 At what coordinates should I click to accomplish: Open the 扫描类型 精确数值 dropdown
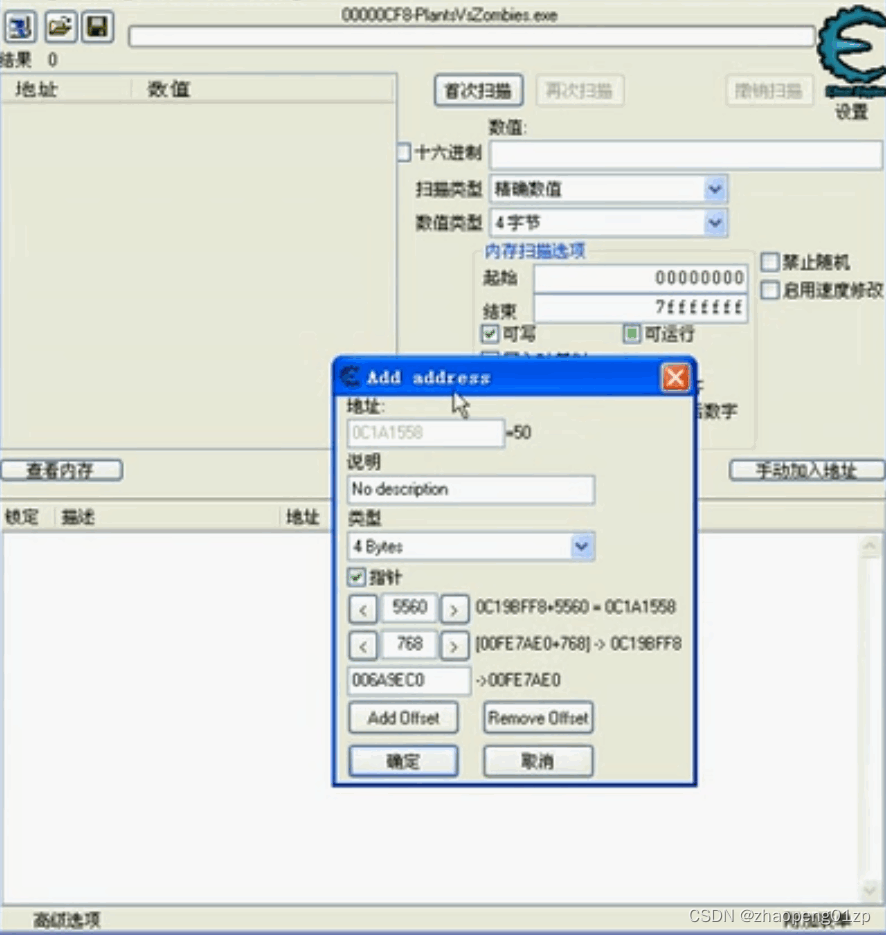tap(608, 190)
